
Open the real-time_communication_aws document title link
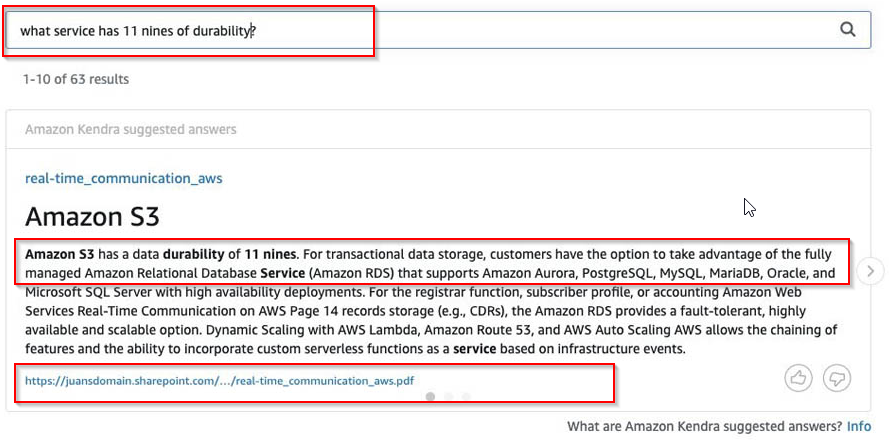(x=123, y=178)
